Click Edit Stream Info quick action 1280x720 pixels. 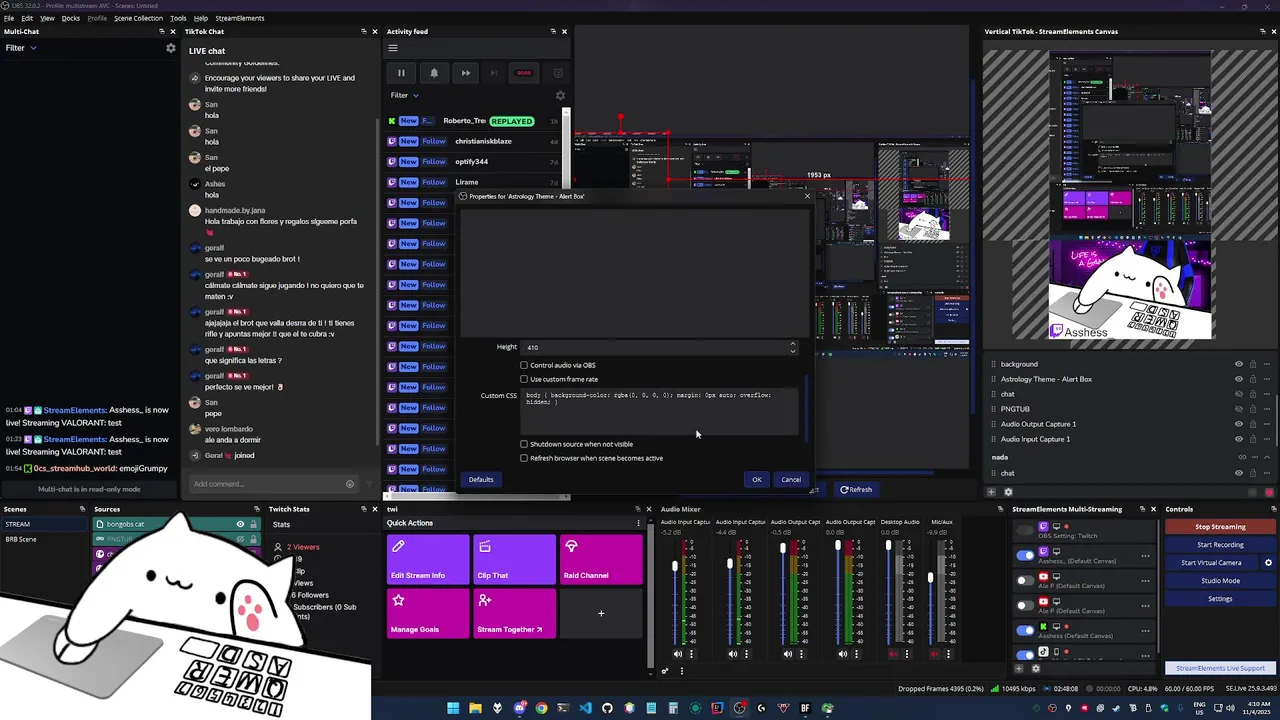[x=428, y=560]
